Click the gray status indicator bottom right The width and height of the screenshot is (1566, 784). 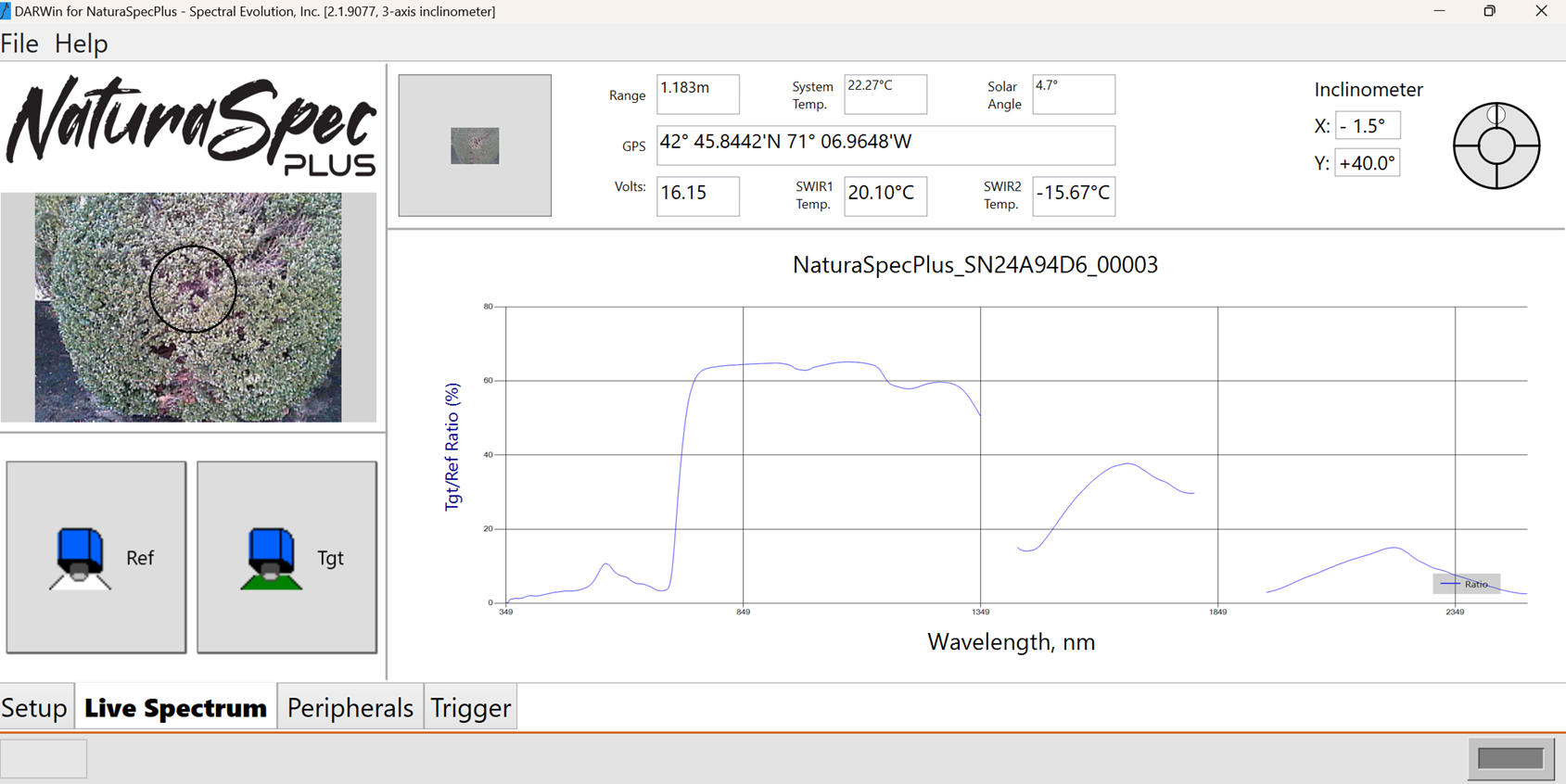(x=1510, y=758)
